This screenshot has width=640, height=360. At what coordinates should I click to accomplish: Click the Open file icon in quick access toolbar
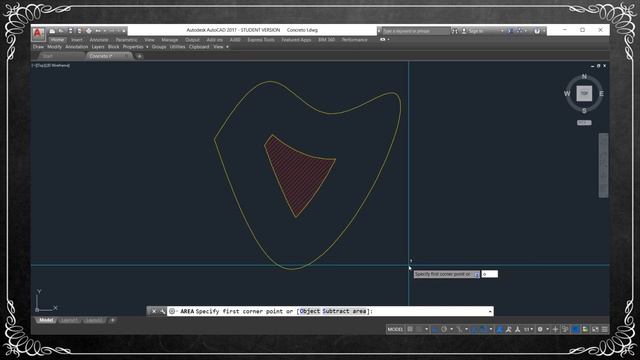pos(61,31)
